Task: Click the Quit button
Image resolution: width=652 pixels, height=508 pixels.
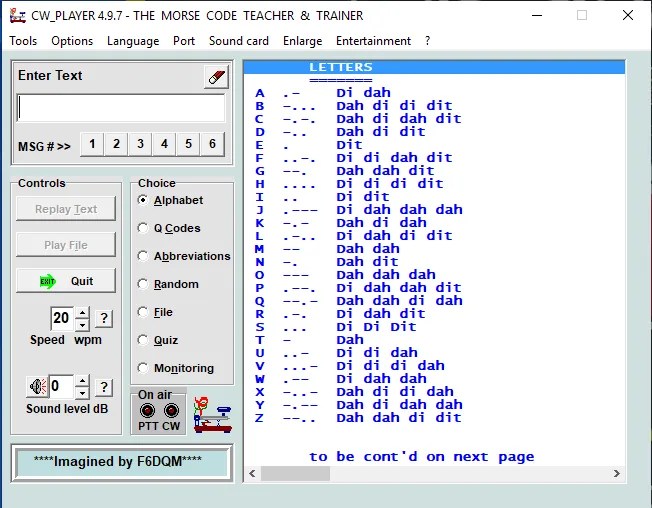Action: click(x=66, y=281)
